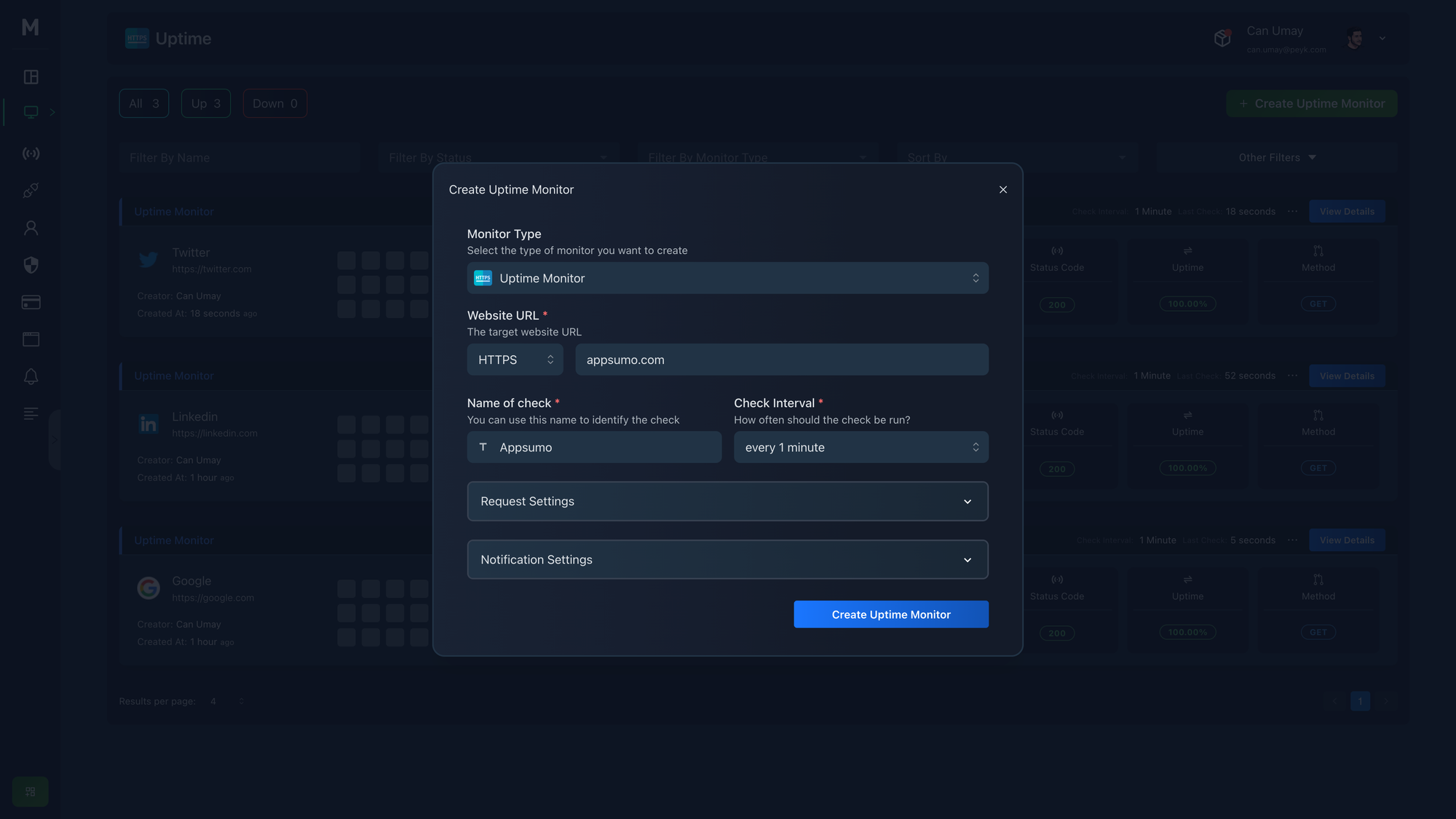Click the Website URL input field

pos(781,359)
